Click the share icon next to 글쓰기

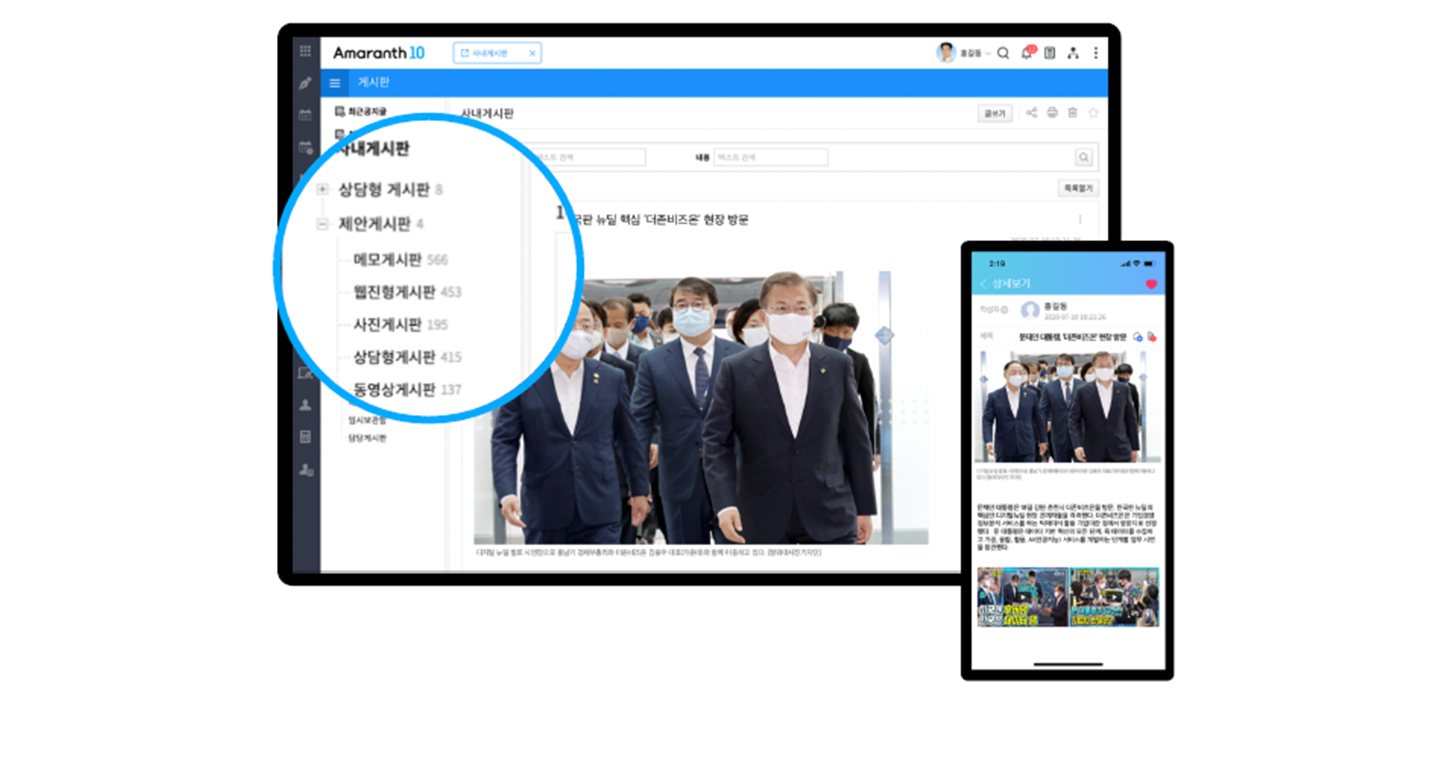point(1031,113)
